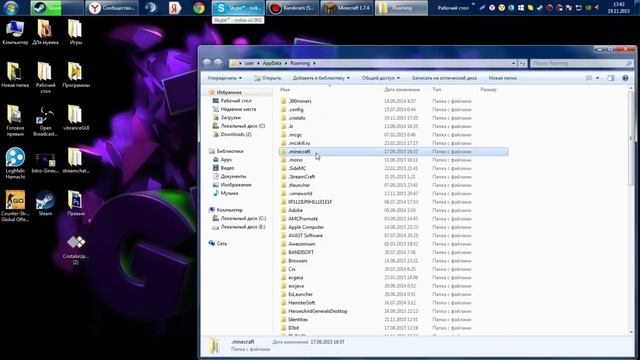
Task: Toggle the preview pane in Explorer
Action: click(x=611, y=78)
